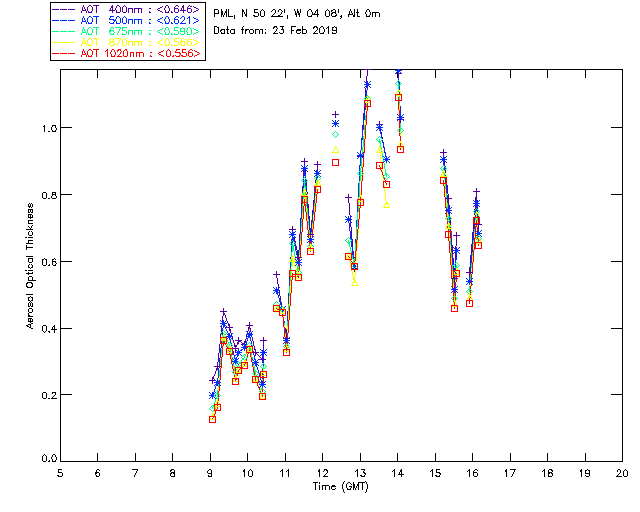Click the AOT 1020nm red legend entry
The height and width of the screenshot is (512, 640).
128,53
